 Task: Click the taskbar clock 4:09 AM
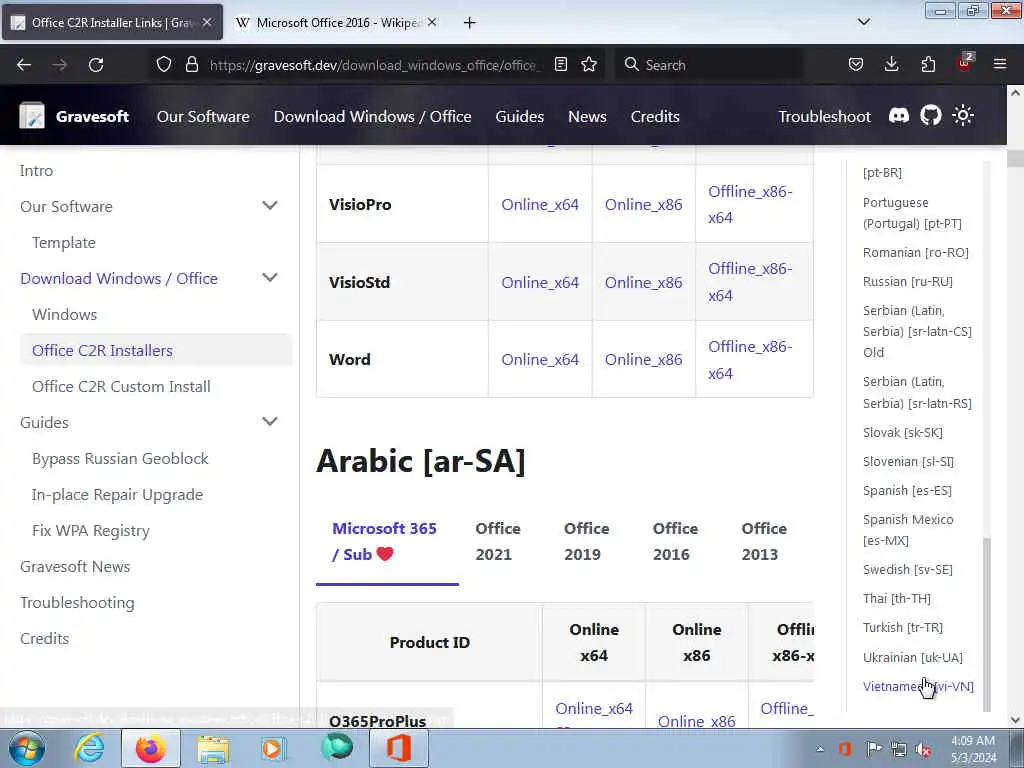coord(973,741)
